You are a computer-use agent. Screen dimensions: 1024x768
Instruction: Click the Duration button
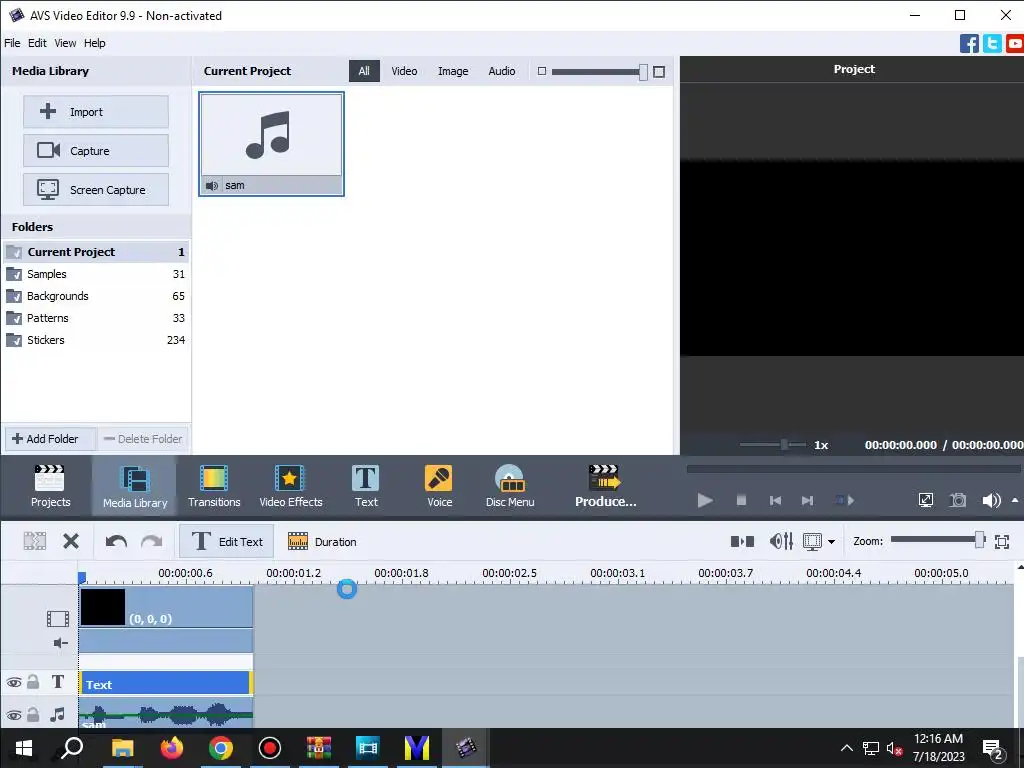point(322,541)
